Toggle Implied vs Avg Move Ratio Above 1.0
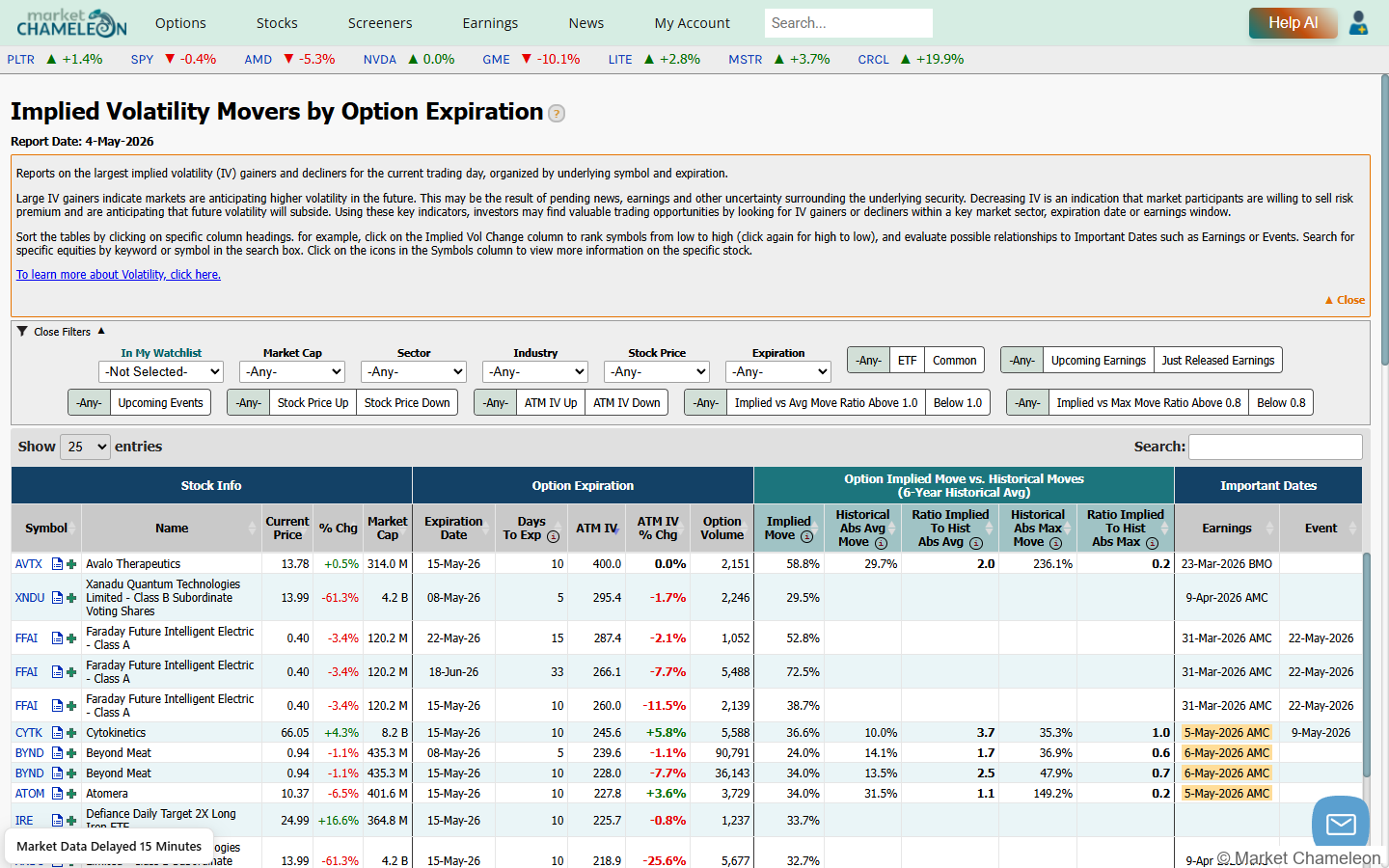Viewport: 1389px width, 868px height. coord(826,402)
